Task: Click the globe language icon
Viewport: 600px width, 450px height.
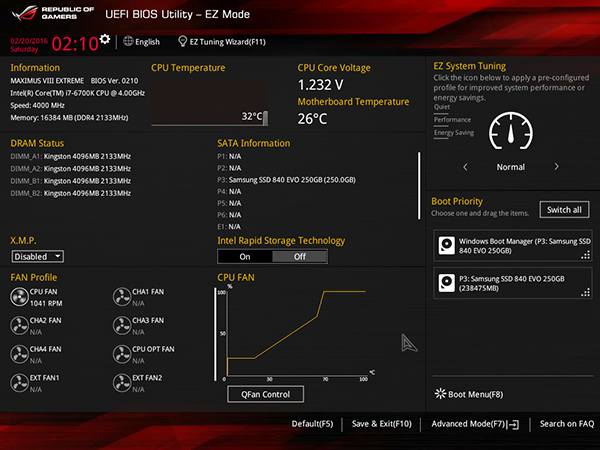Action: pyautogui.click(x=128, y=41)
